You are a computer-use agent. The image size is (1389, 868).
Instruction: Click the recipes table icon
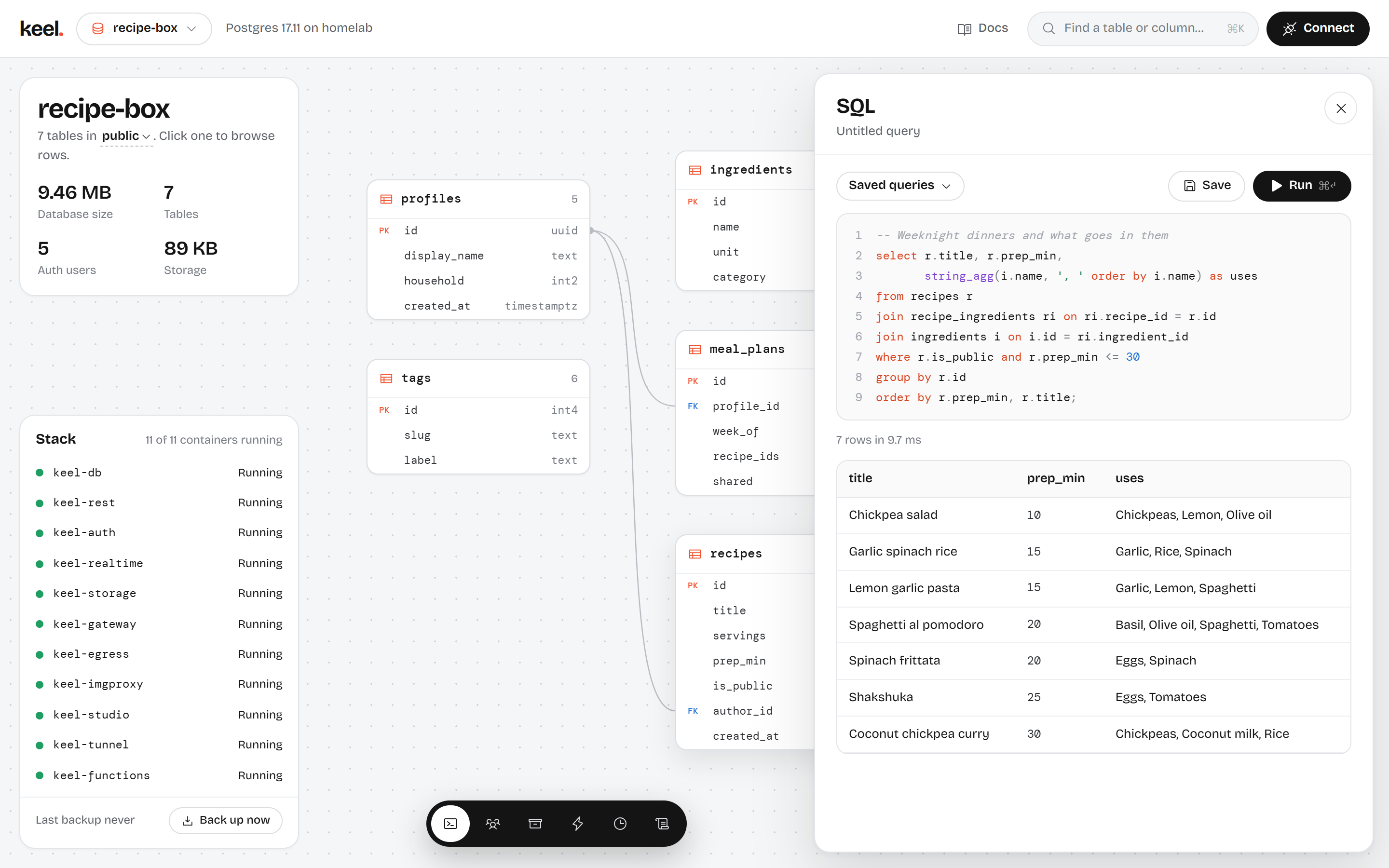coord(695,554)
